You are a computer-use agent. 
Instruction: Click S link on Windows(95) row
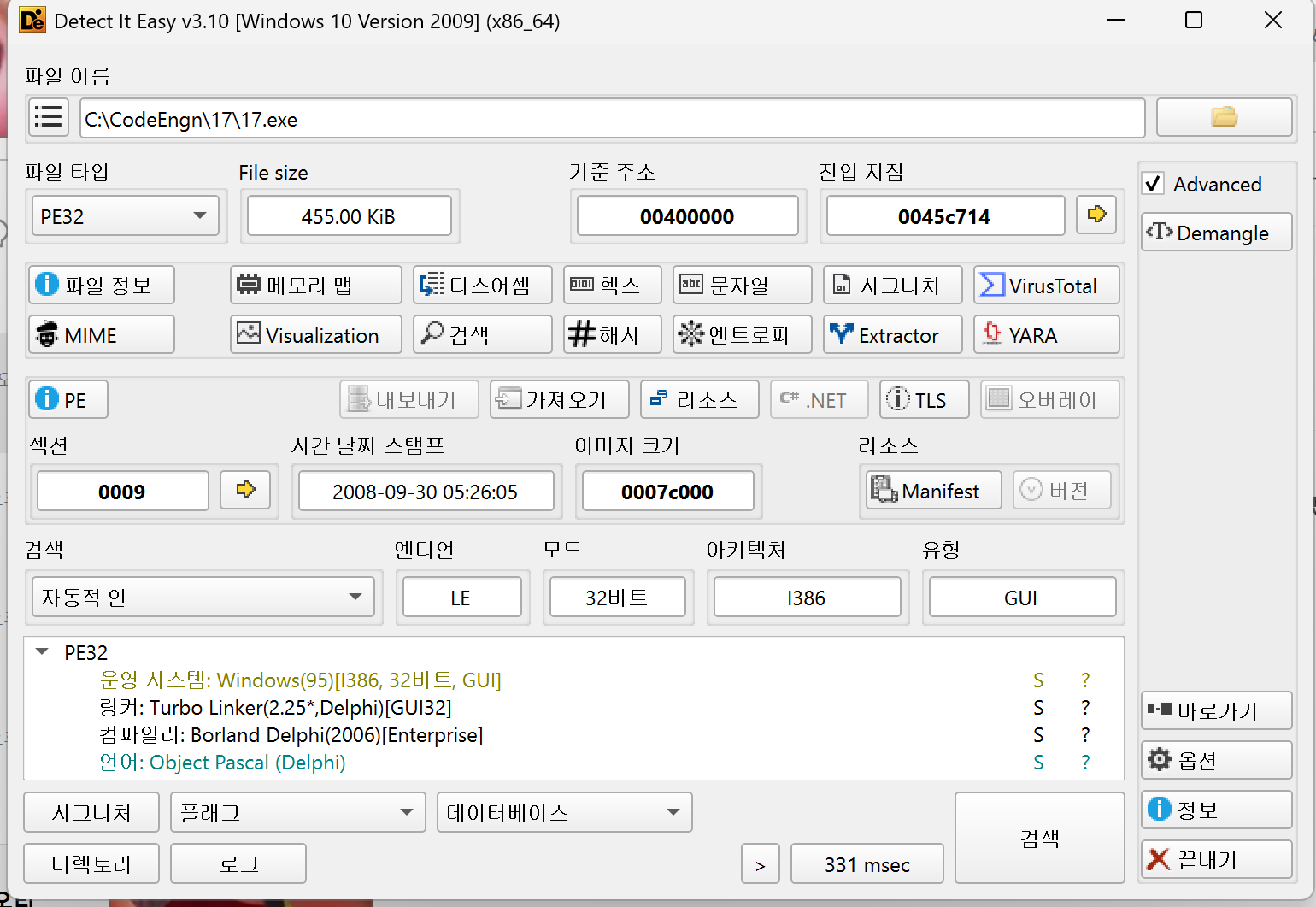tap(1038, 680)
